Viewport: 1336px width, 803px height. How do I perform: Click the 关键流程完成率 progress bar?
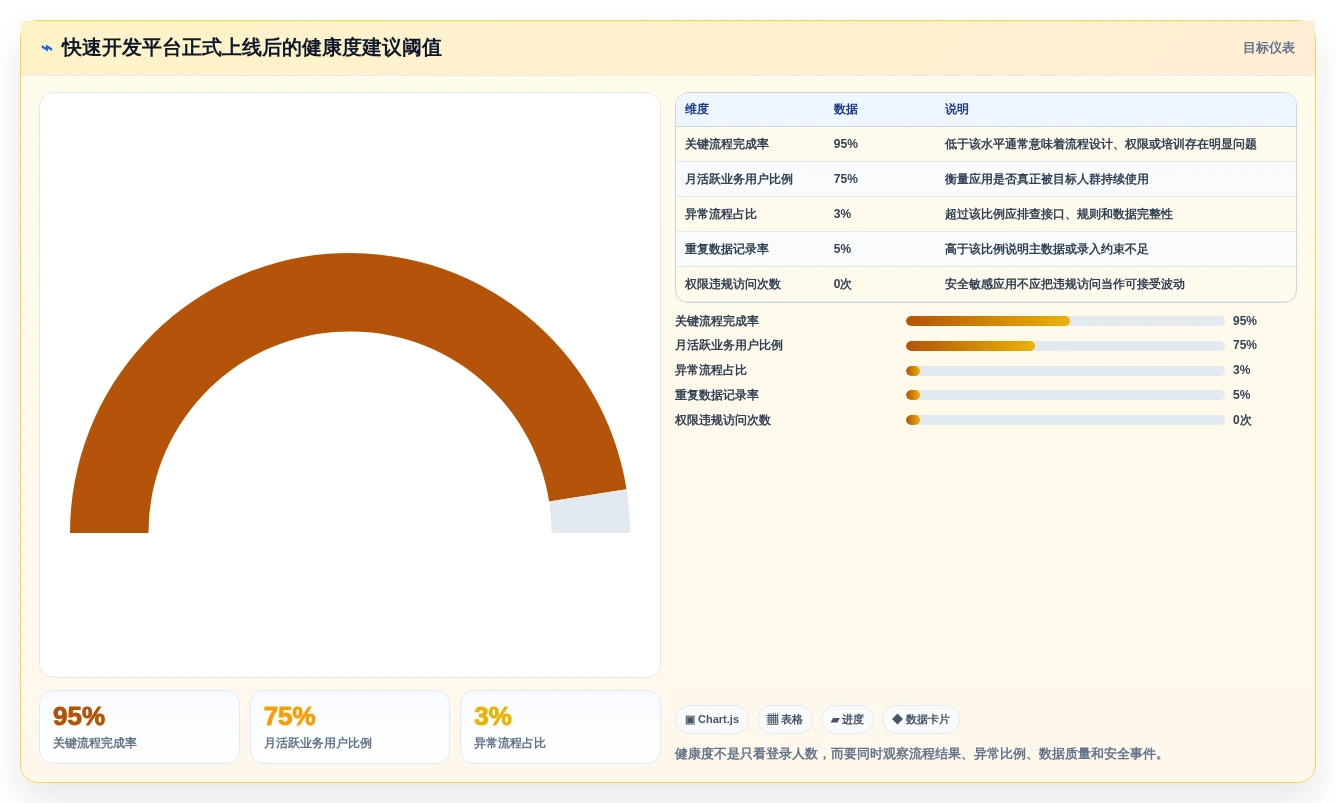click(x=1065, y=321)
